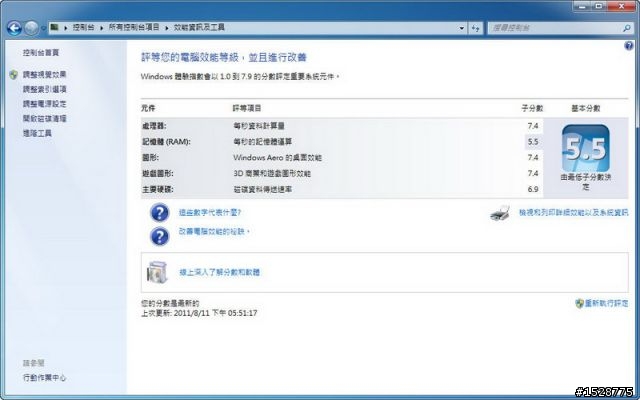640x400 pixels.
Task: Open 行動作業中心 under 請參閱
Action: click(x=44, y=378)
